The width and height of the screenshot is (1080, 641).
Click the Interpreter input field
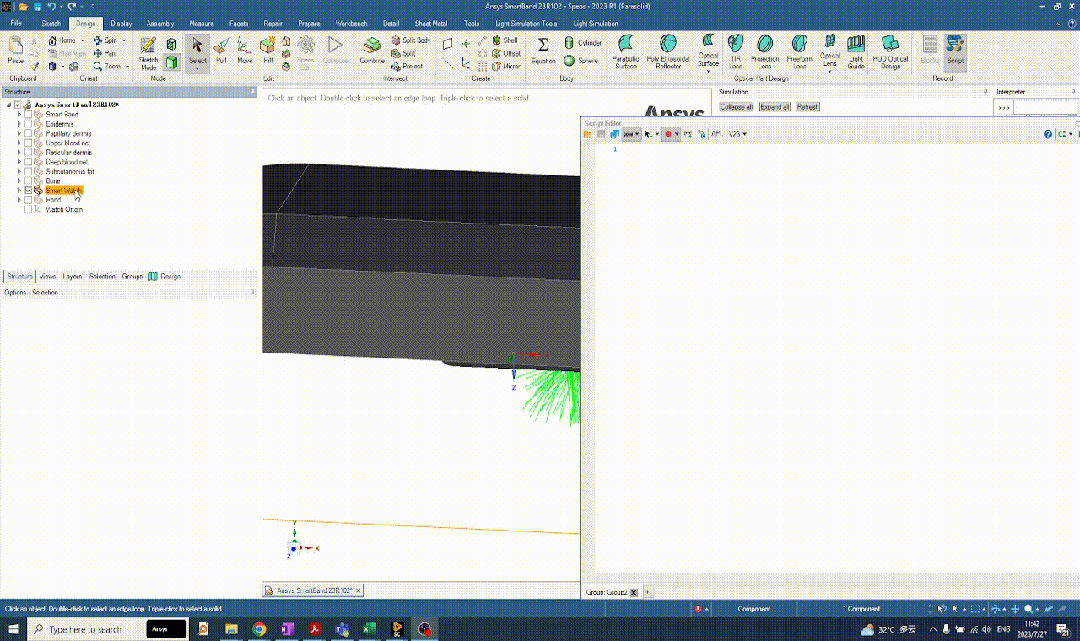coord(1045,107)
